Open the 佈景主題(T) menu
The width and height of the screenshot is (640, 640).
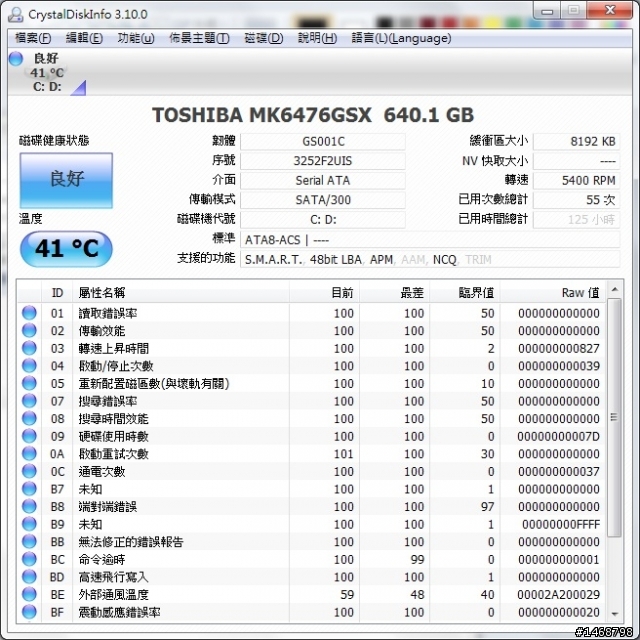(x=199, y=38)
